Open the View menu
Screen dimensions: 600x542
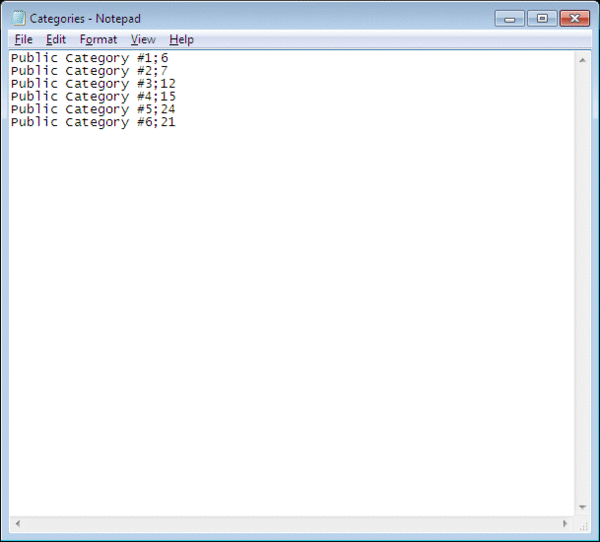143,39
